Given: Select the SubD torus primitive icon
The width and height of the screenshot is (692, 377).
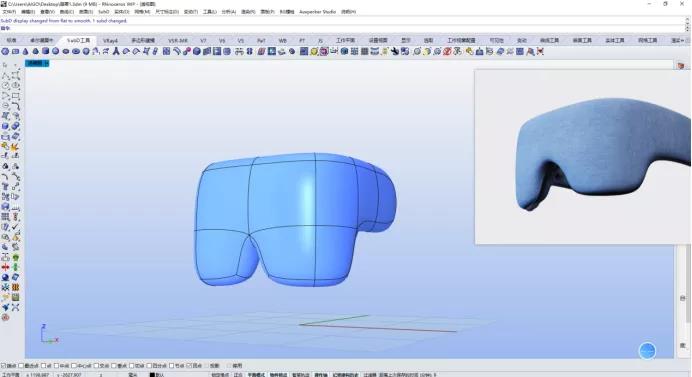Looking at the screenshot, I should [x=76, y=52].
